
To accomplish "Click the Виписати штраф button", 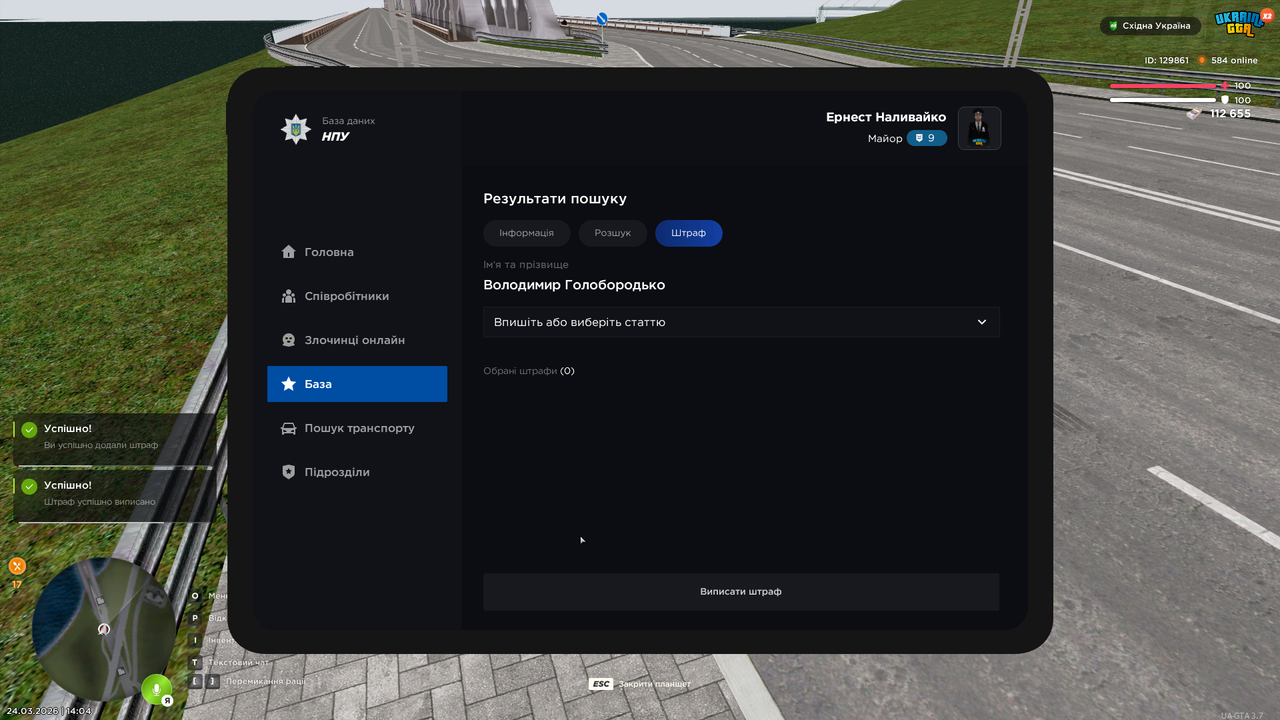I will click(741, 592).
